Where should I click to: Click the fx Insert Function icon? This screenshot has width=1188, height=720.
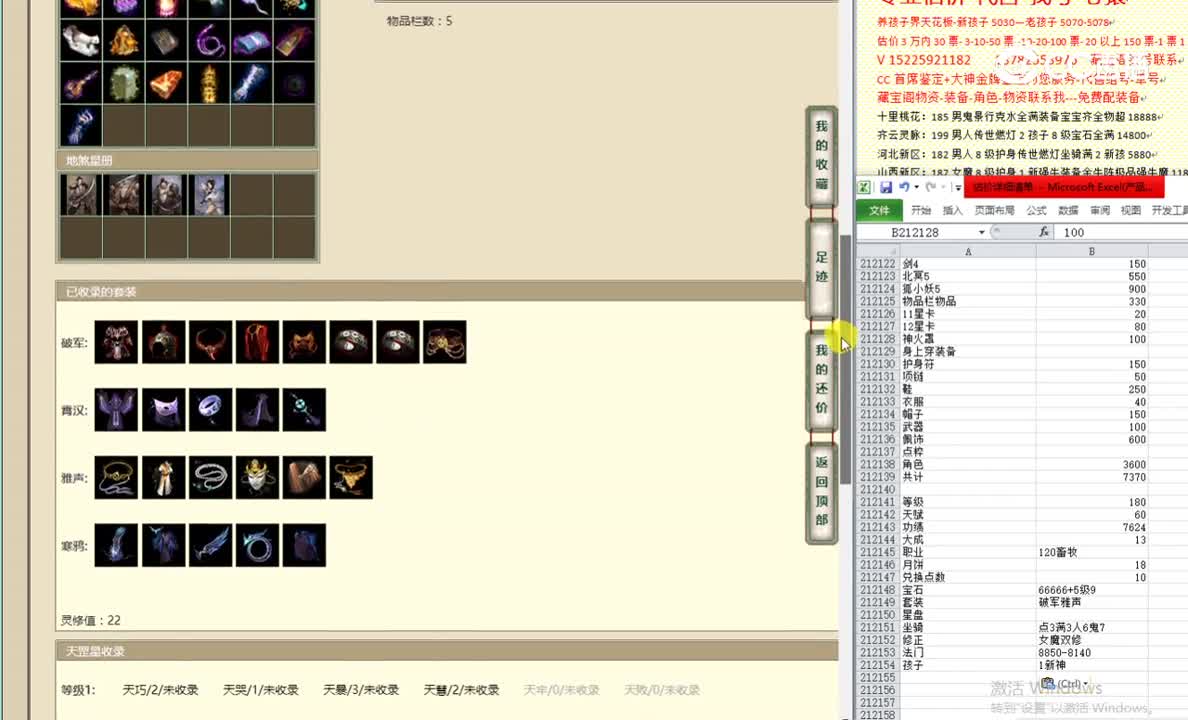pos(1044,232)
